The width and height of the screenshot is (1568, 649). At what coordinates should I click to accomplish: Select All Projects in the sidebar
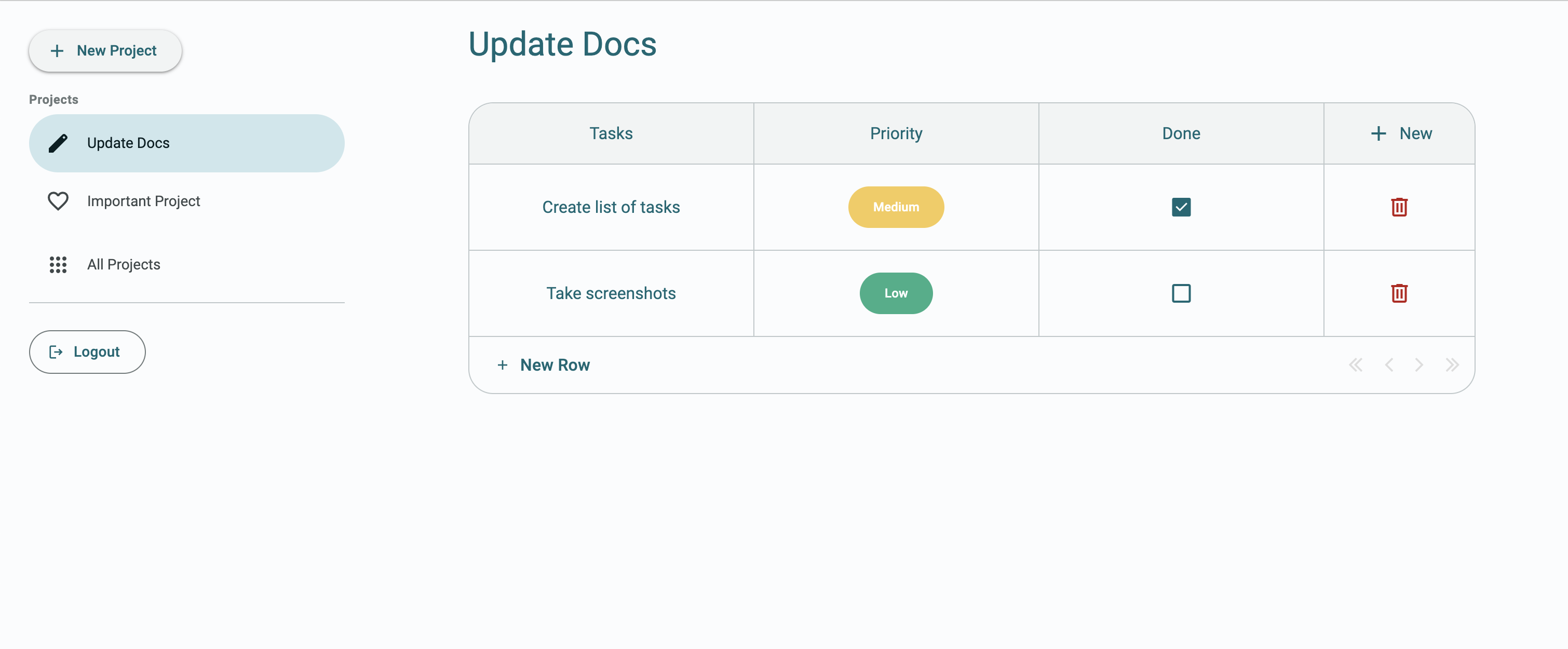124,264
